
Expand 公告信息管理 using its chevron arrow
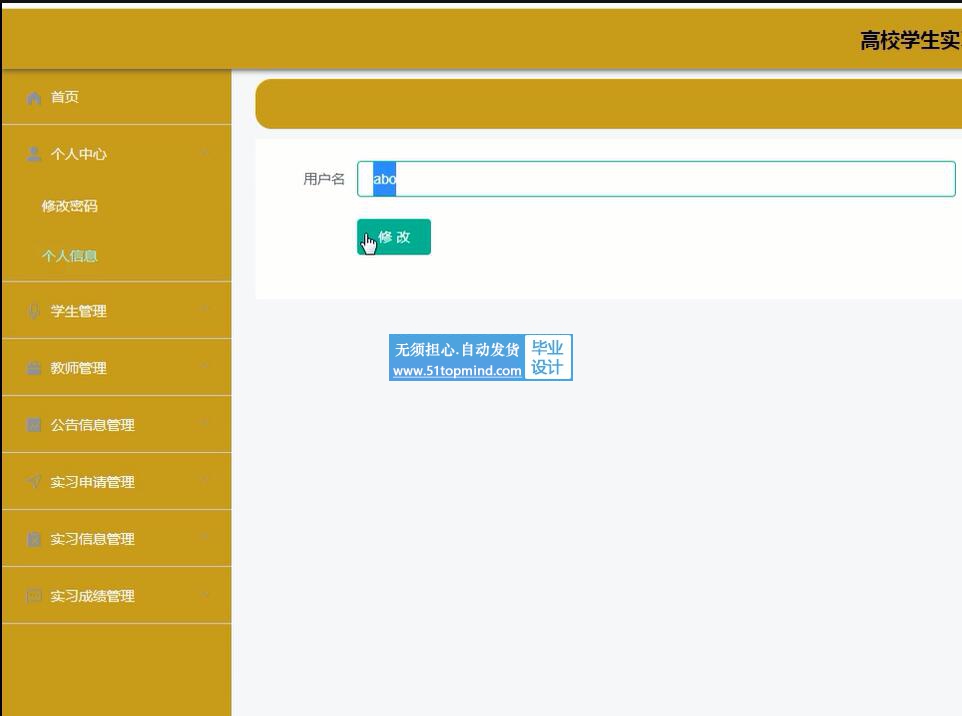pos(205,425)
